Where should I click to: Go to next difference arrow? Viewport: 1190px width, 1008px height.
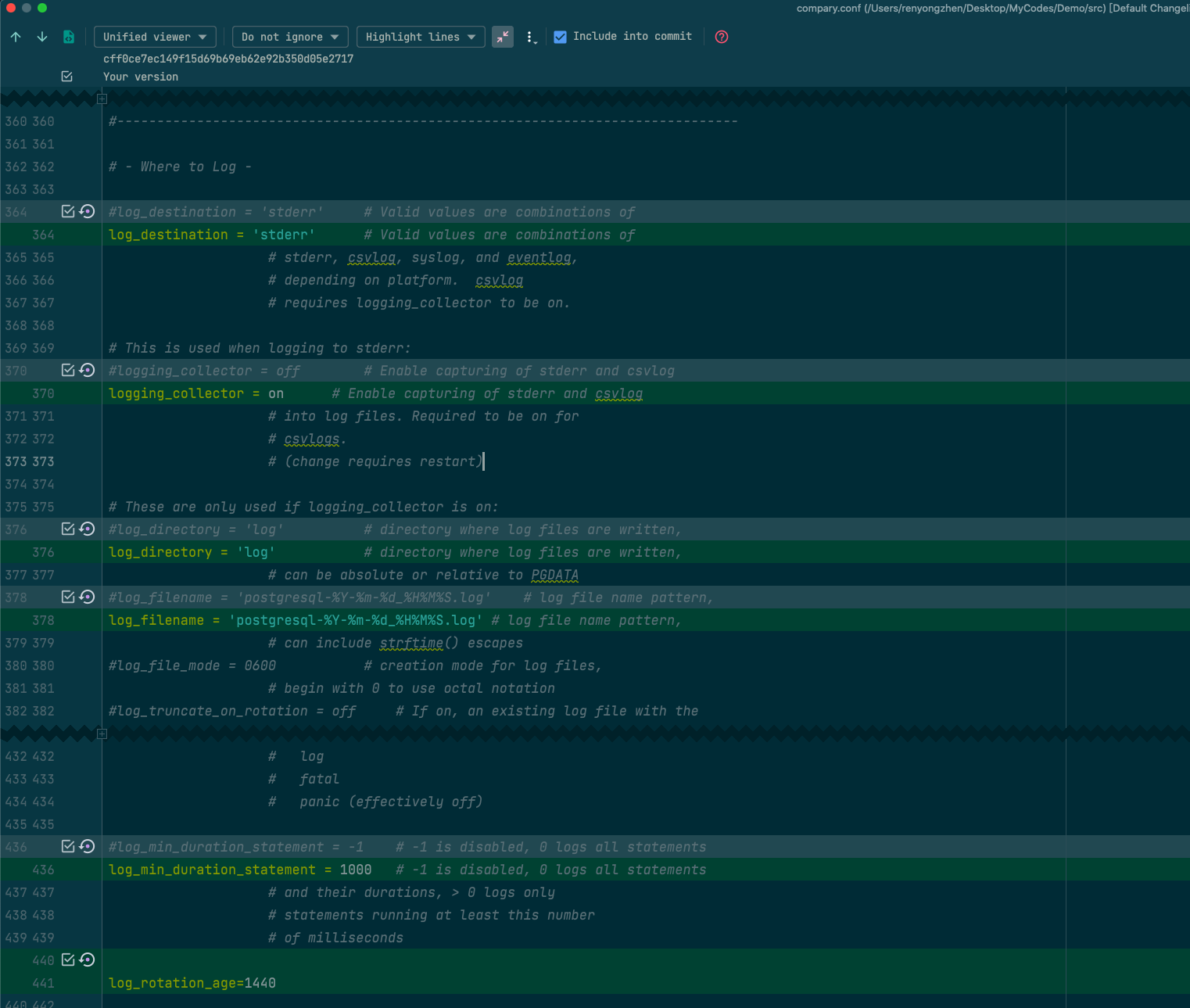pyautogui.click(x=42, y=37)
